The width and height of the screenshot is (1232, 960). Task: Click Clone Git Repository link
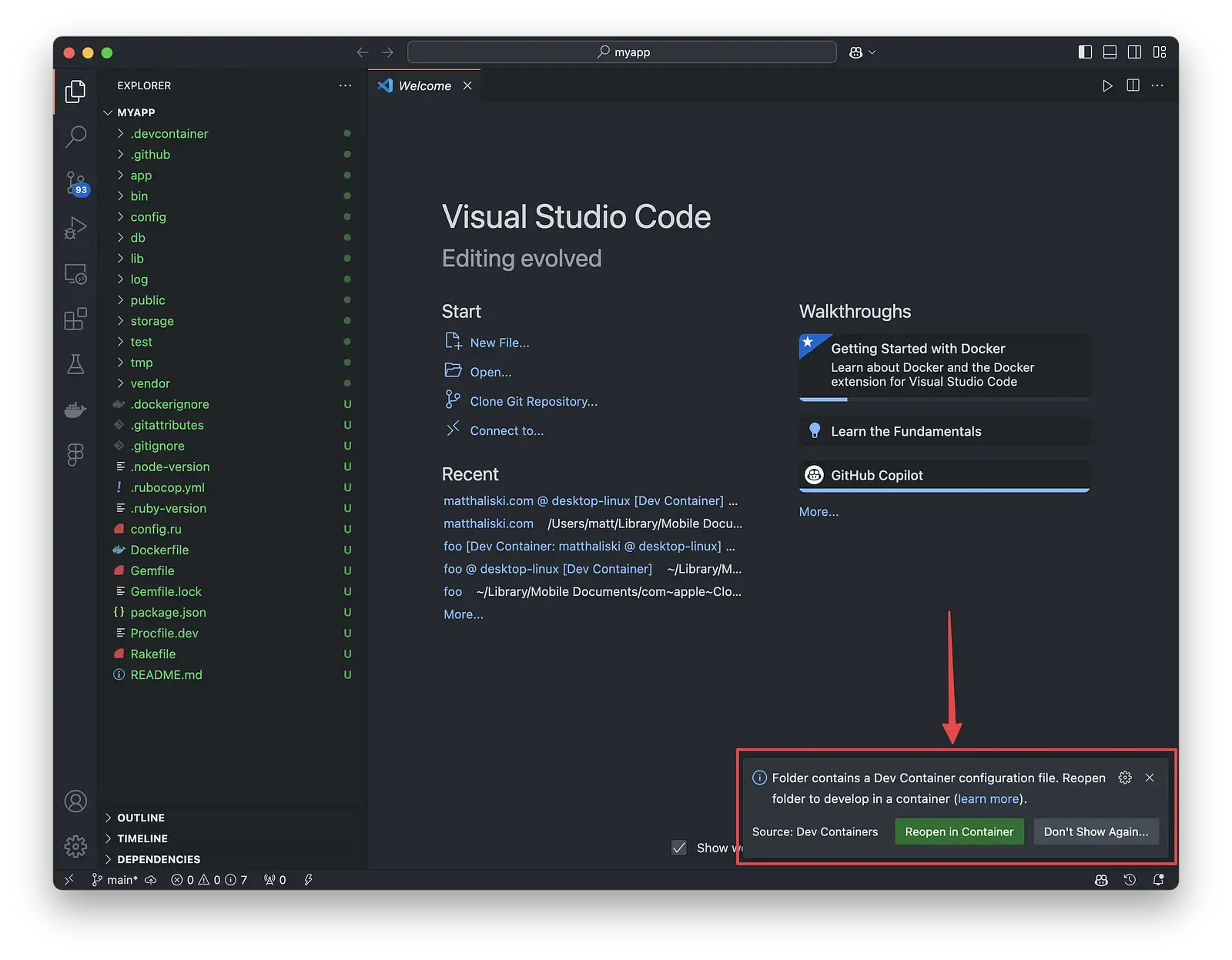534,401
